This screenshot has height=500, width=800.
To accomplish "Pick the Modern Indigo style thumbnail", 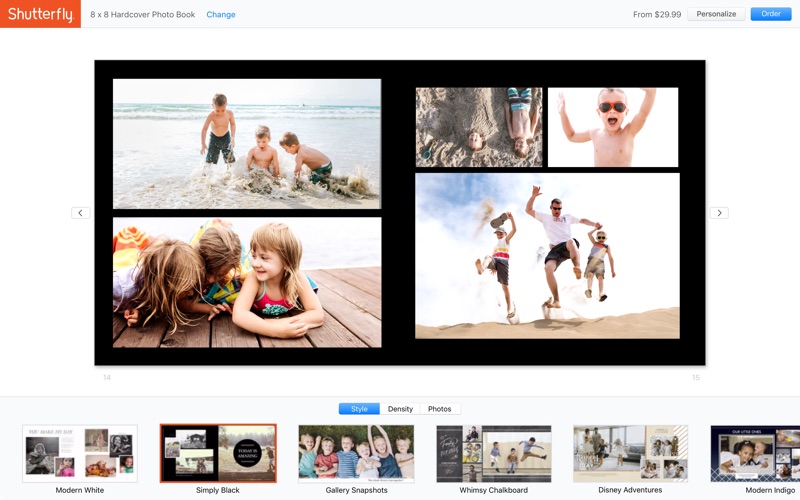I will pos(755,453).
